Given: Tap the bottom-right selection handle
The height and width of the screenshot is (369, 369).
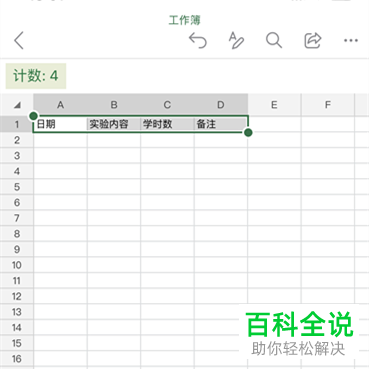Looking at the screenshot, I should point(248,132).
